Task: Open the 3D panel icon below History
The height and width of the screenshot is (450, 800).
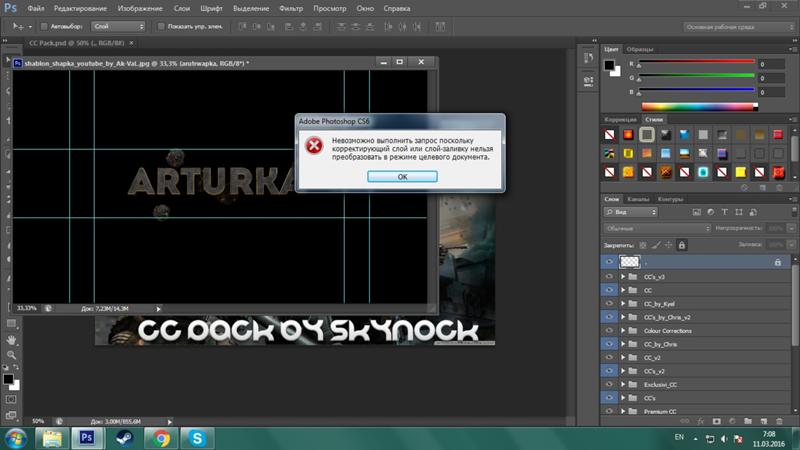Action: [x=588, y=82]
